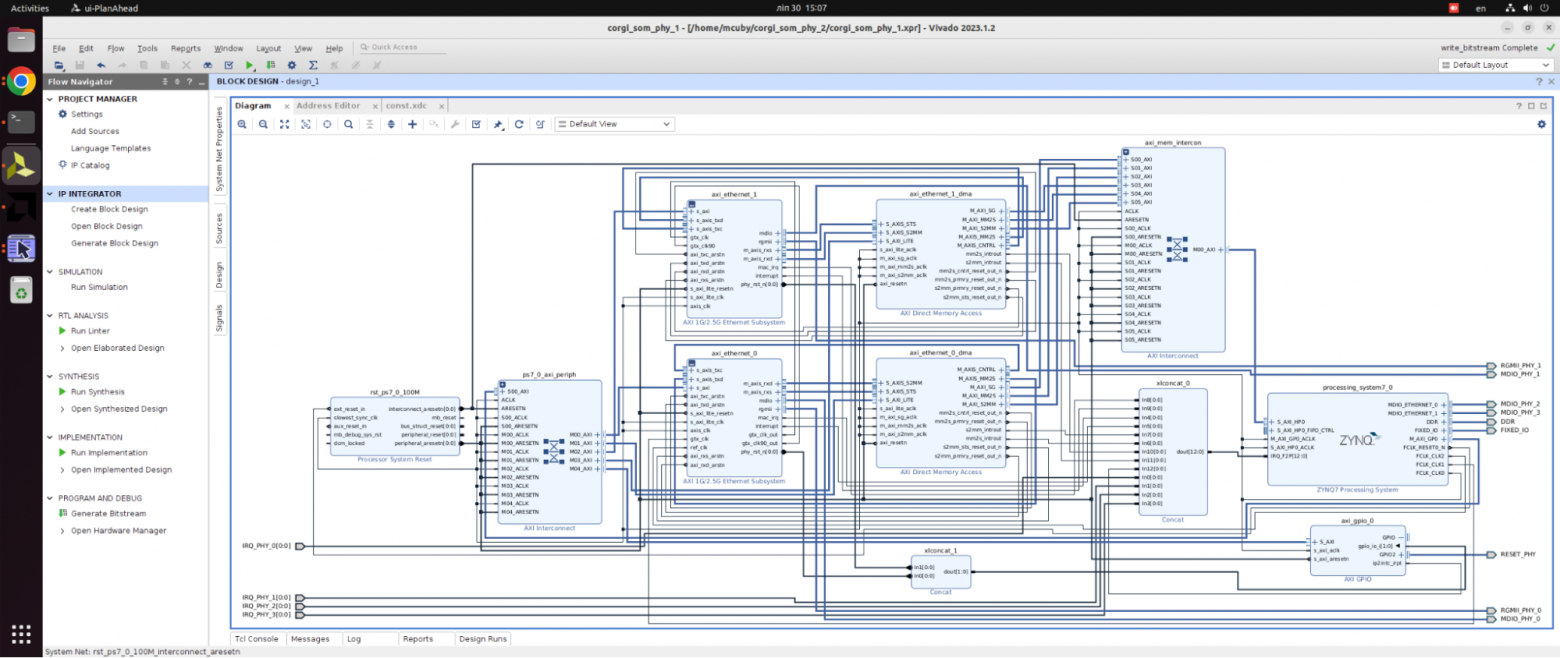Collapse the ps7_0_axi_periph block hierarchy

click(503, 384)
